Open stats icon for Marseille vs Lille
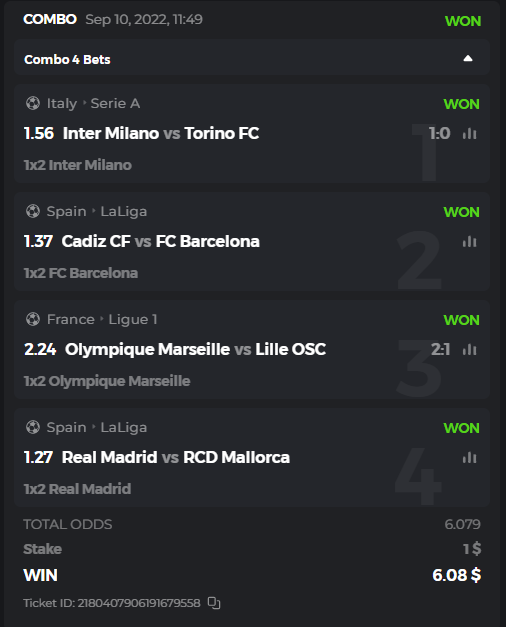The image size is (506, 627). (x=470, y=349)
